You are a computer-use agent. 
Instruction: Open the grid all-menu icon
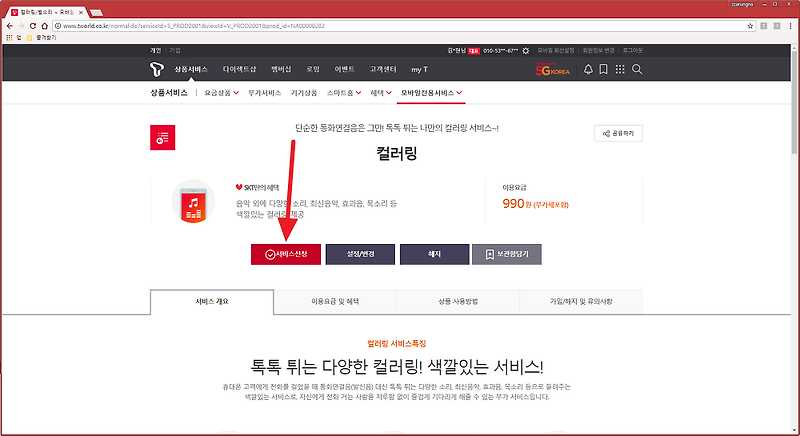(620, 69)
